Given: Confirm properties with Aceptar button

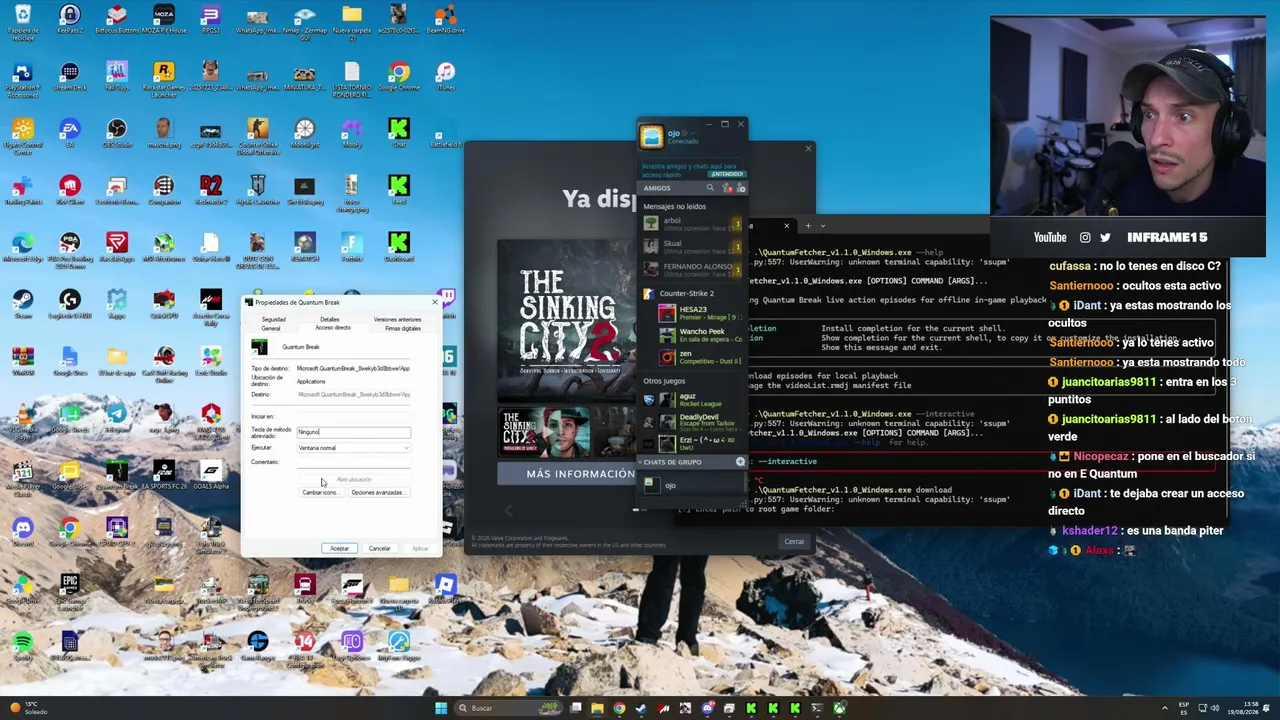Looking at the screenshot, I should click(340, 548).
